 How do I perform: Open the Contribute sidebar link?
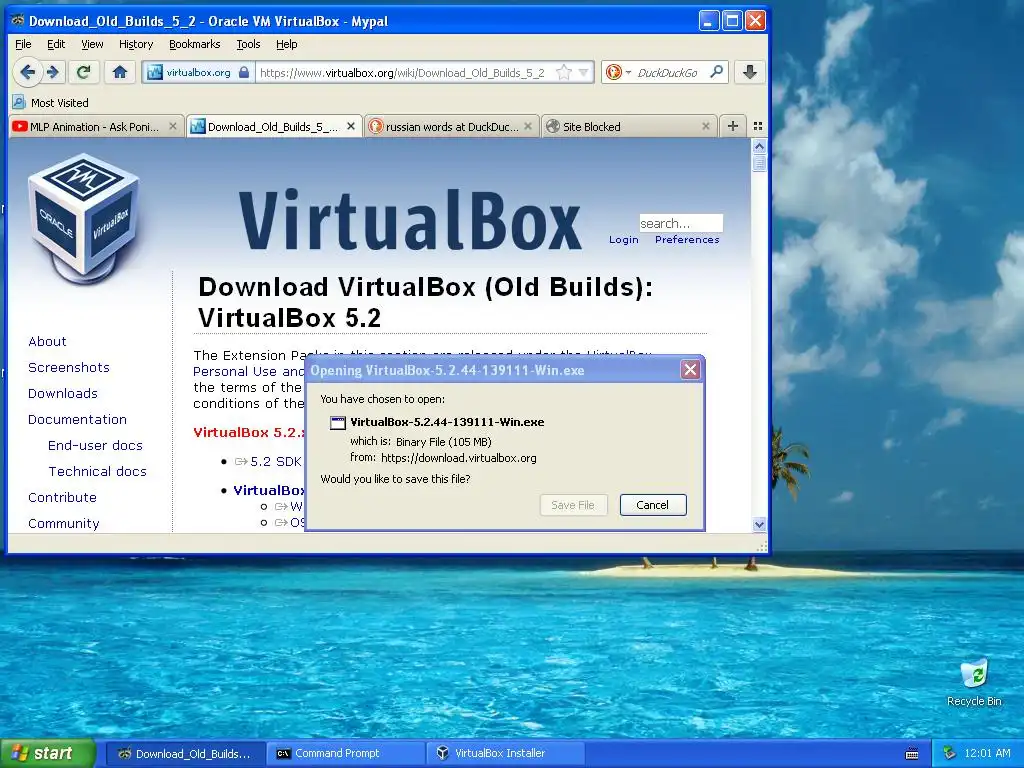coord(62,498)
